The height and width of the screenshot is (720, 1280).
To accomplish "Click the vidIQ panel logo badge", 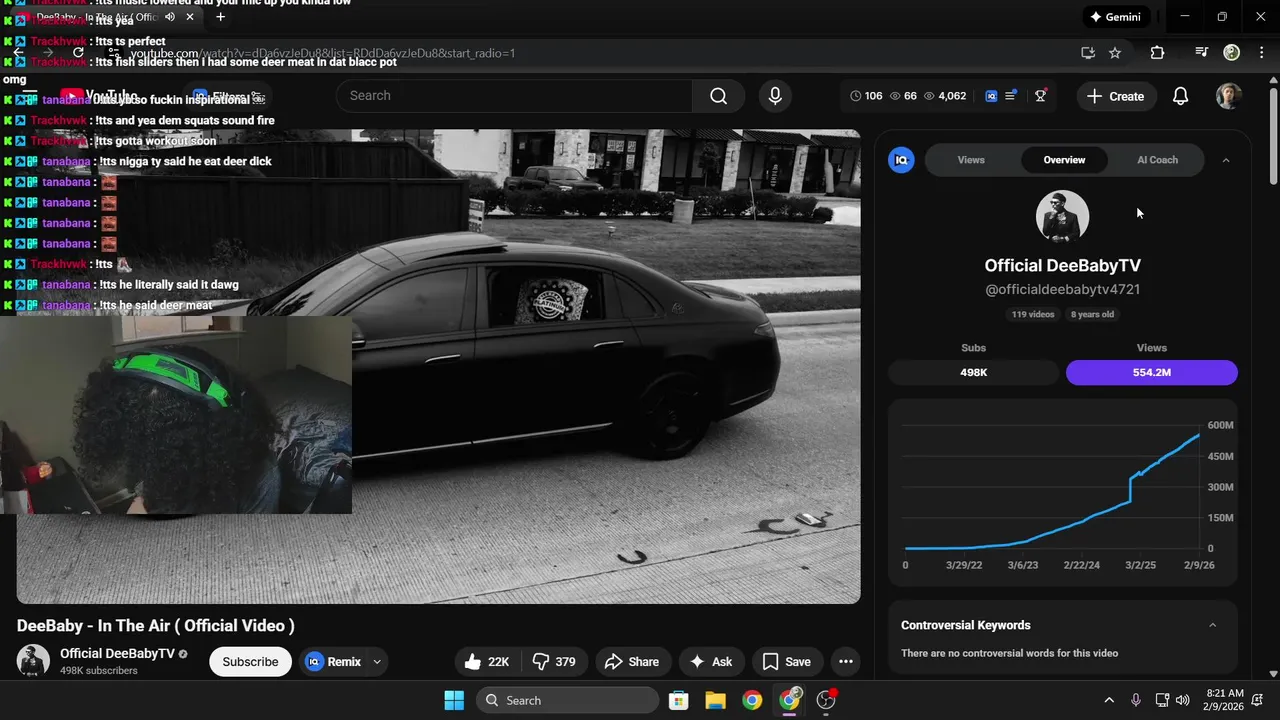I will [901, 160].
